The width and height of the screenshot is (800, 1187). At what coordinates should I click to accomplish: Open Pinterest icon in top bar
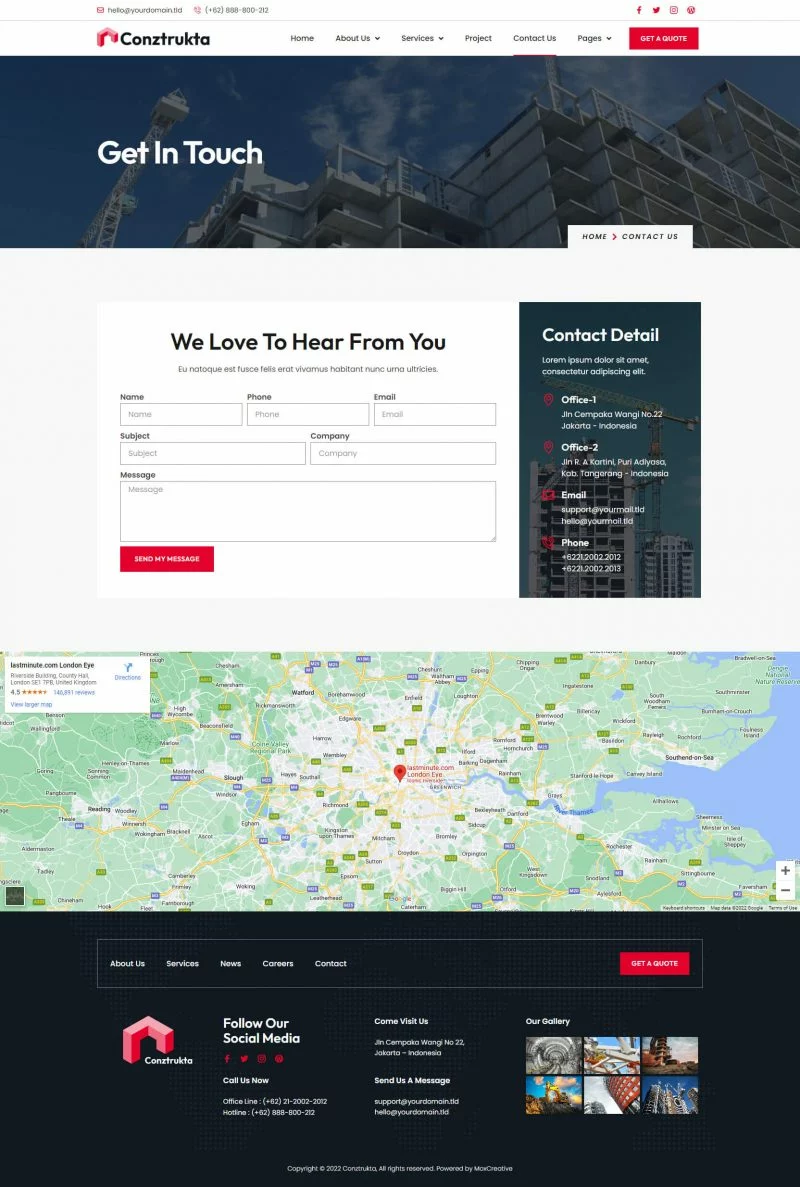(691, 10)
